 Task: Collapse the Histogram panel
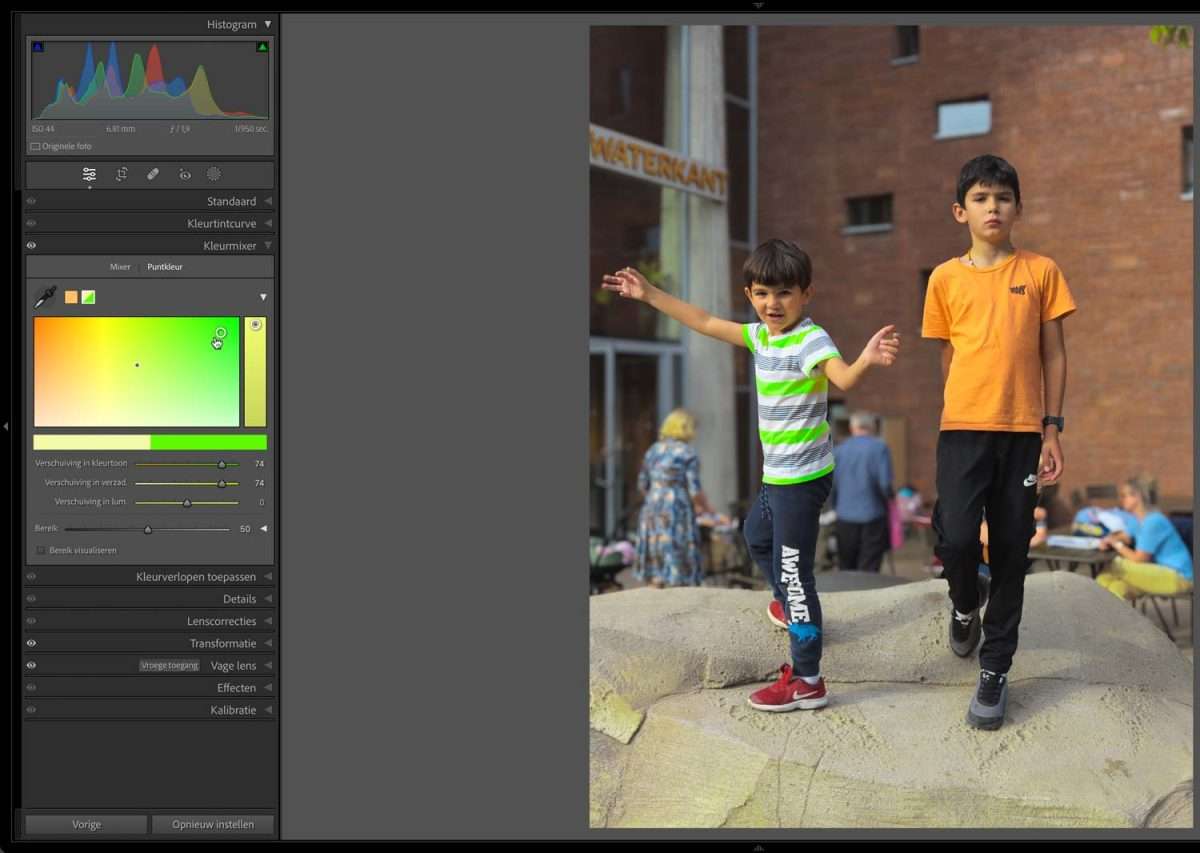(x=267, y=24)
